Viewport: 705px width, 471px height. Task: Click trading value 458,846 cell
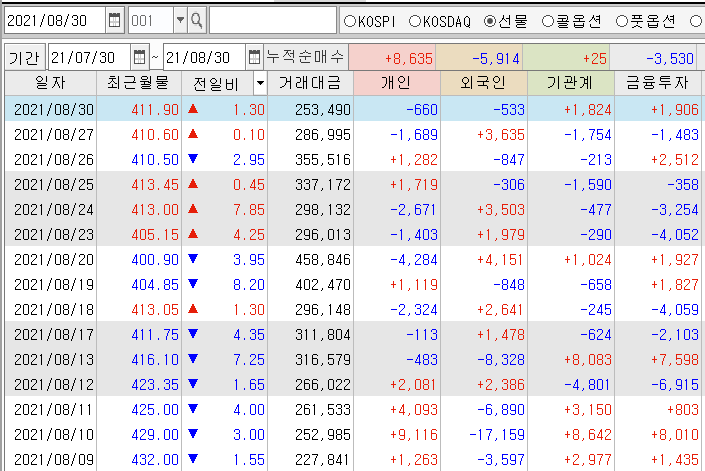(323, 260)
